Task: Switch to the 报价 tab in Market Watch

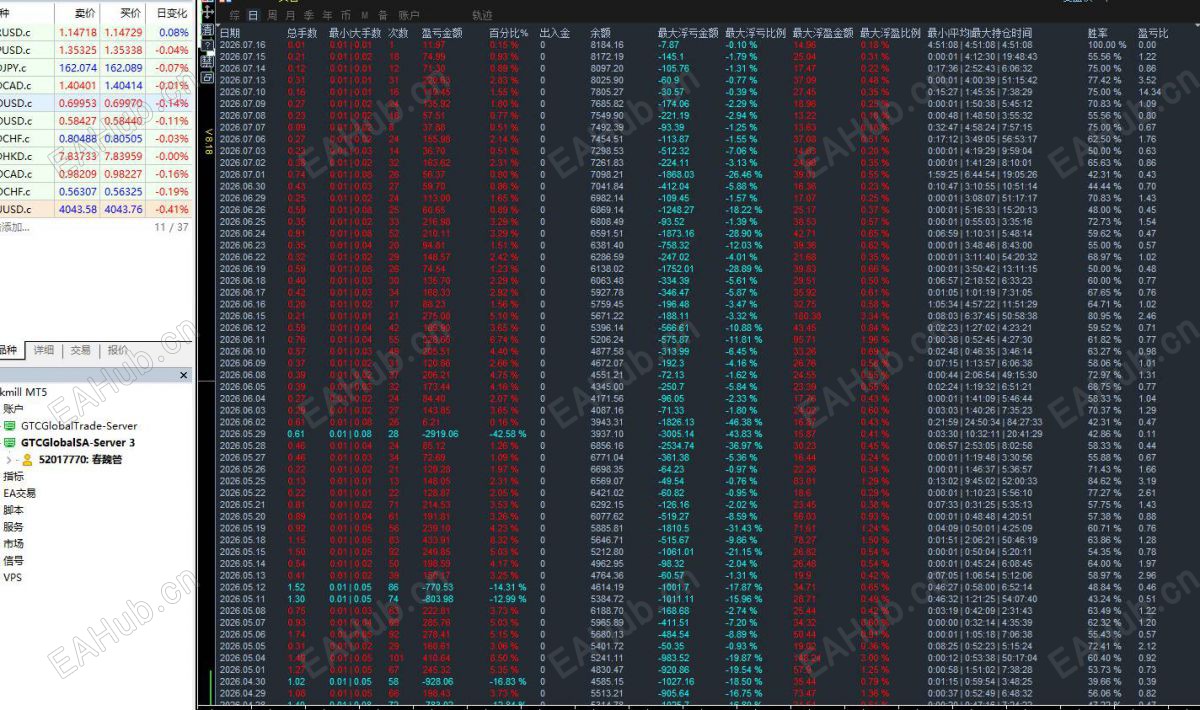Action: pos(118,350)
